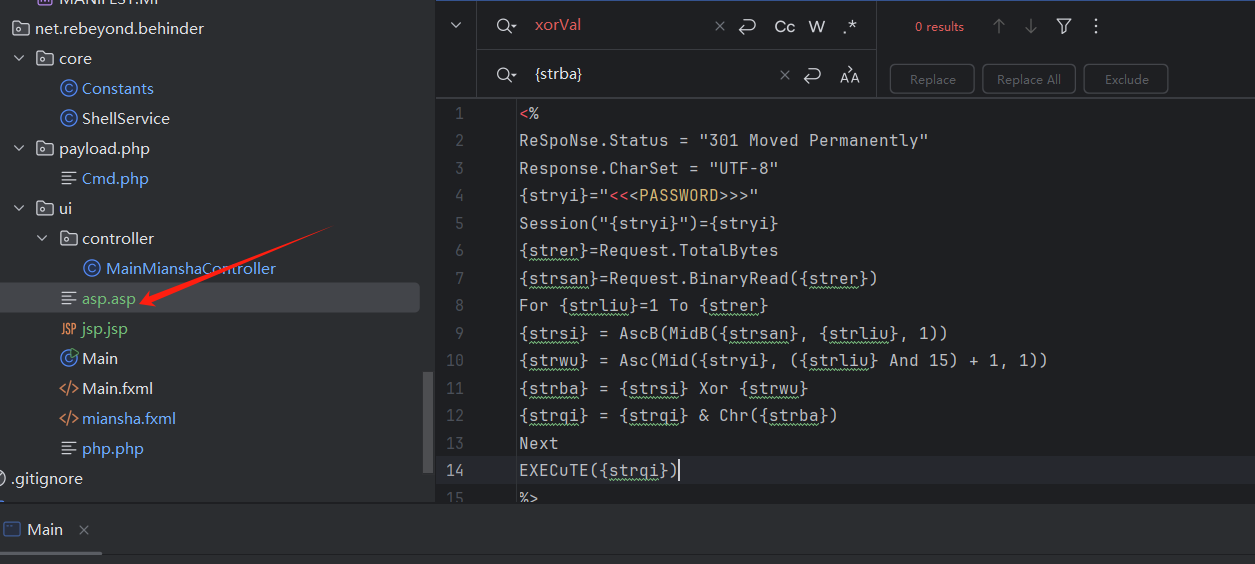
Task: Close the Main run tab
Action: [x=84, y=529]
